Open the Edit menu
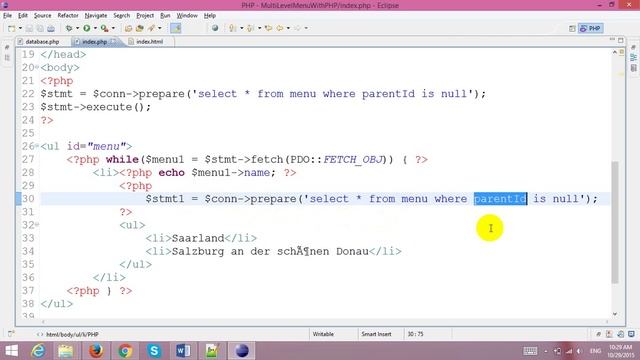Viewport: 640px width, 360px height. [x=23, y=16]
